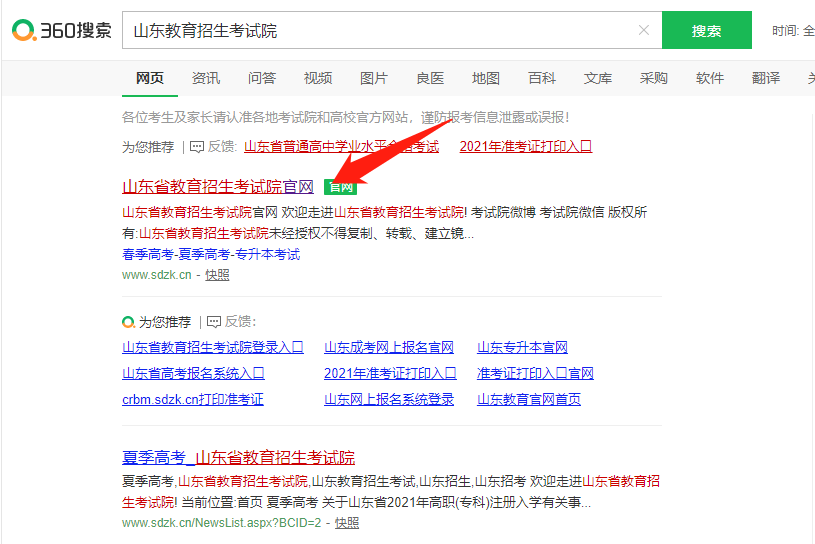
Task: Click feedback icon in second recommendation block
Action: pos(214,322)
